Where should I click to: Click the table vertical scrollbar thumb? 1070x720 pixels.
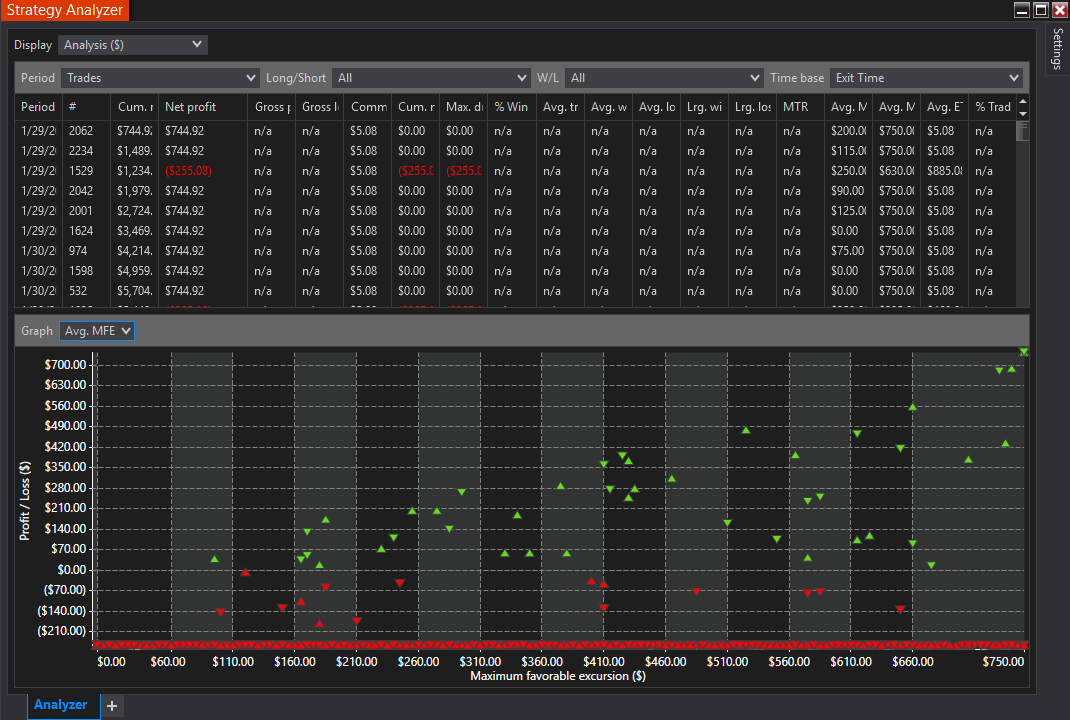(x=1022, y=131)
